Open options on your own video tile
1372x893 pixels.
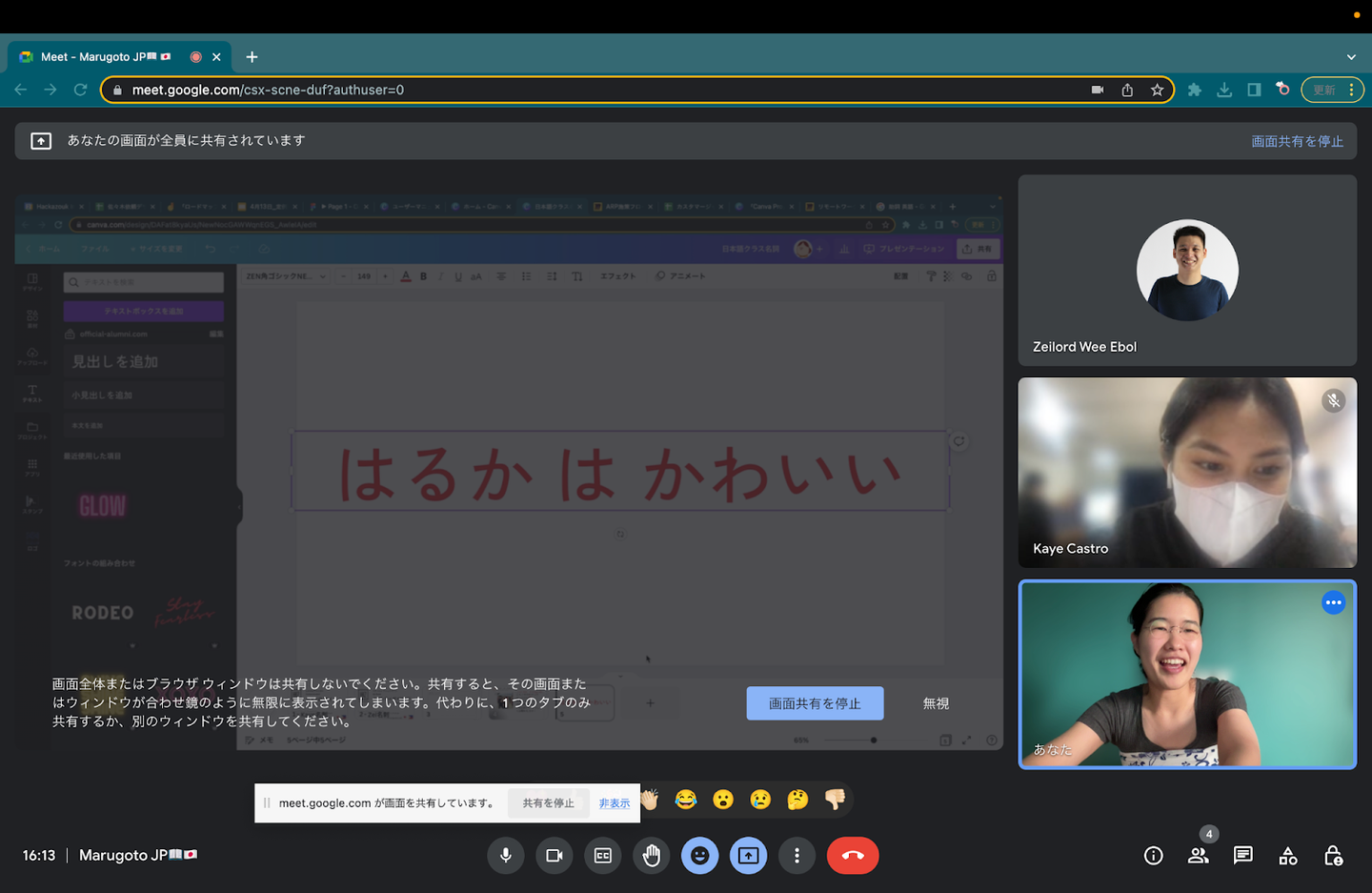(1333, 602)
